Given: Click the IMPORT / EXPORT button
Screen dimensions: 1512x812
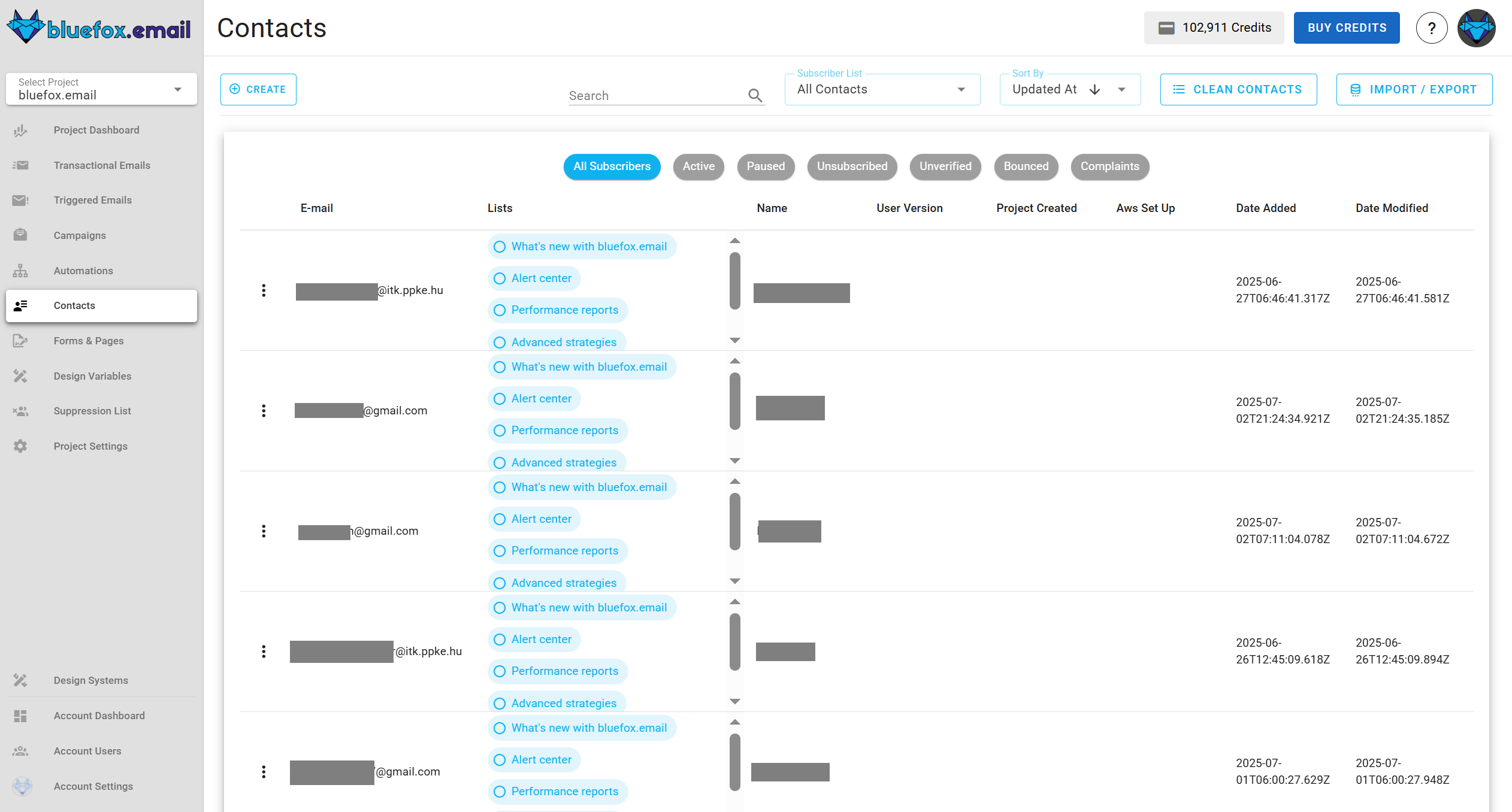Looking at the screenshot, I should (1414, 89).
